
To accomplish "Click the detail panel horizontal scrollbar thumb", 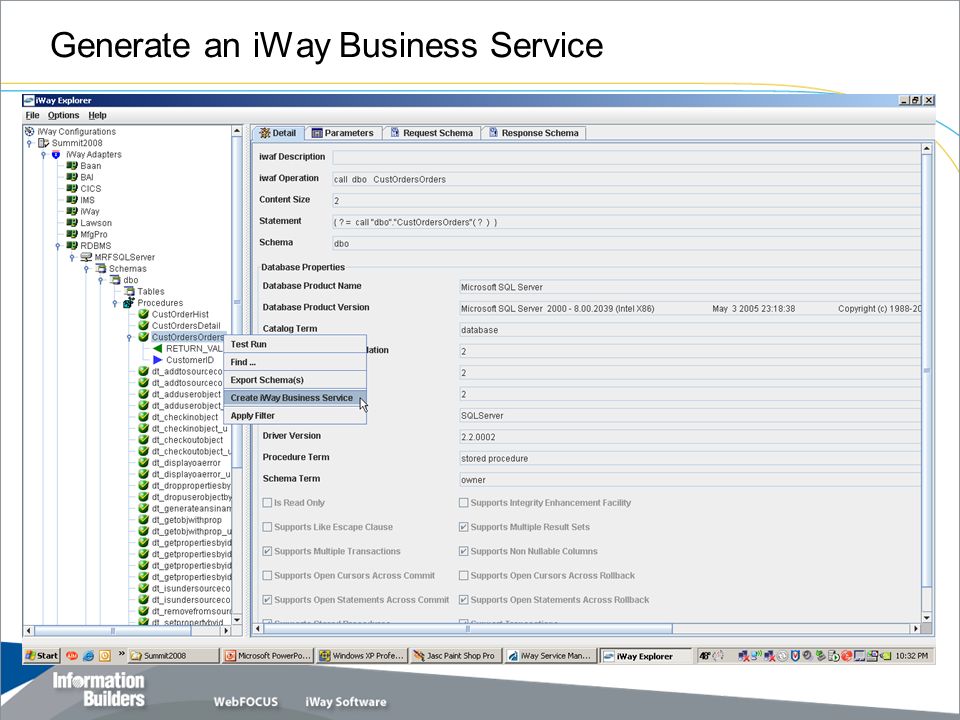I will pos(468,629).
